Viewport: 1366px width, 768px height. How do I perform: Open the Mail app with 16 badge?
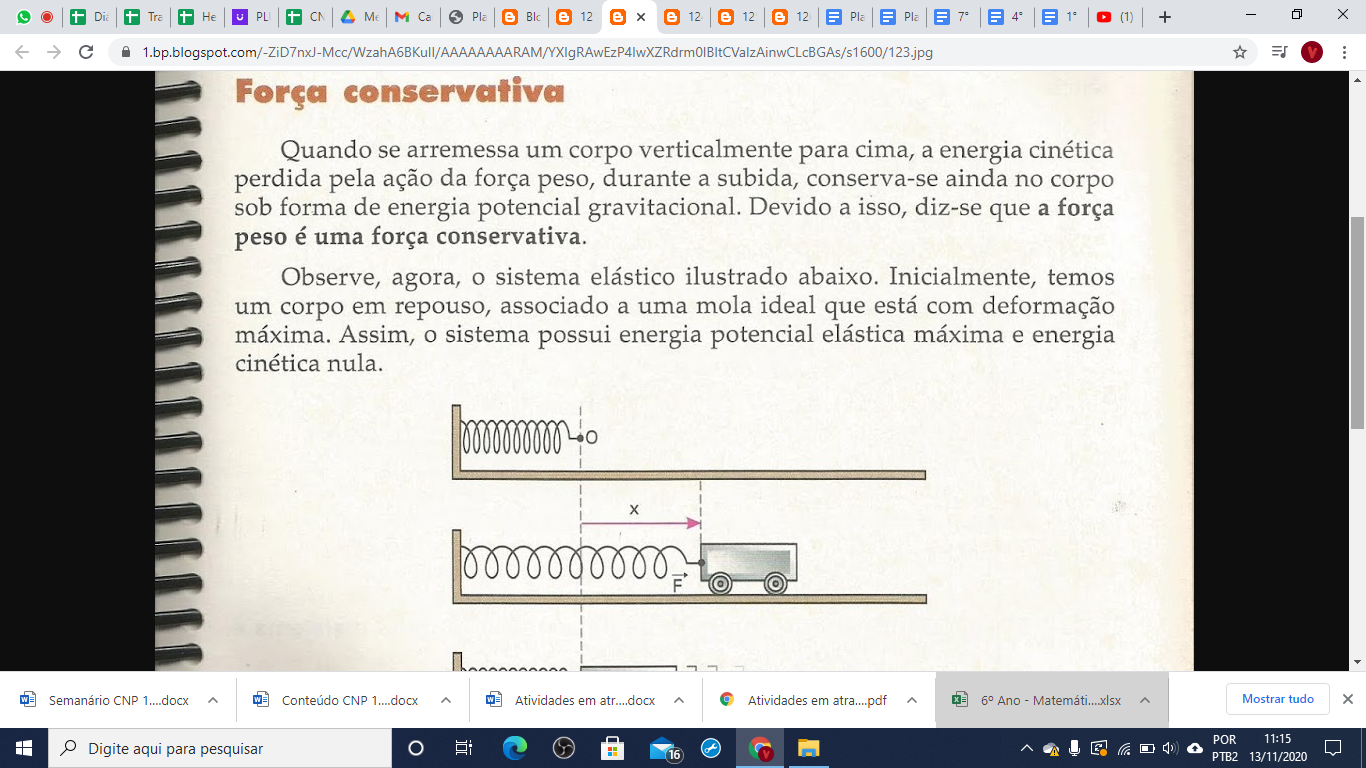[664, 748]
